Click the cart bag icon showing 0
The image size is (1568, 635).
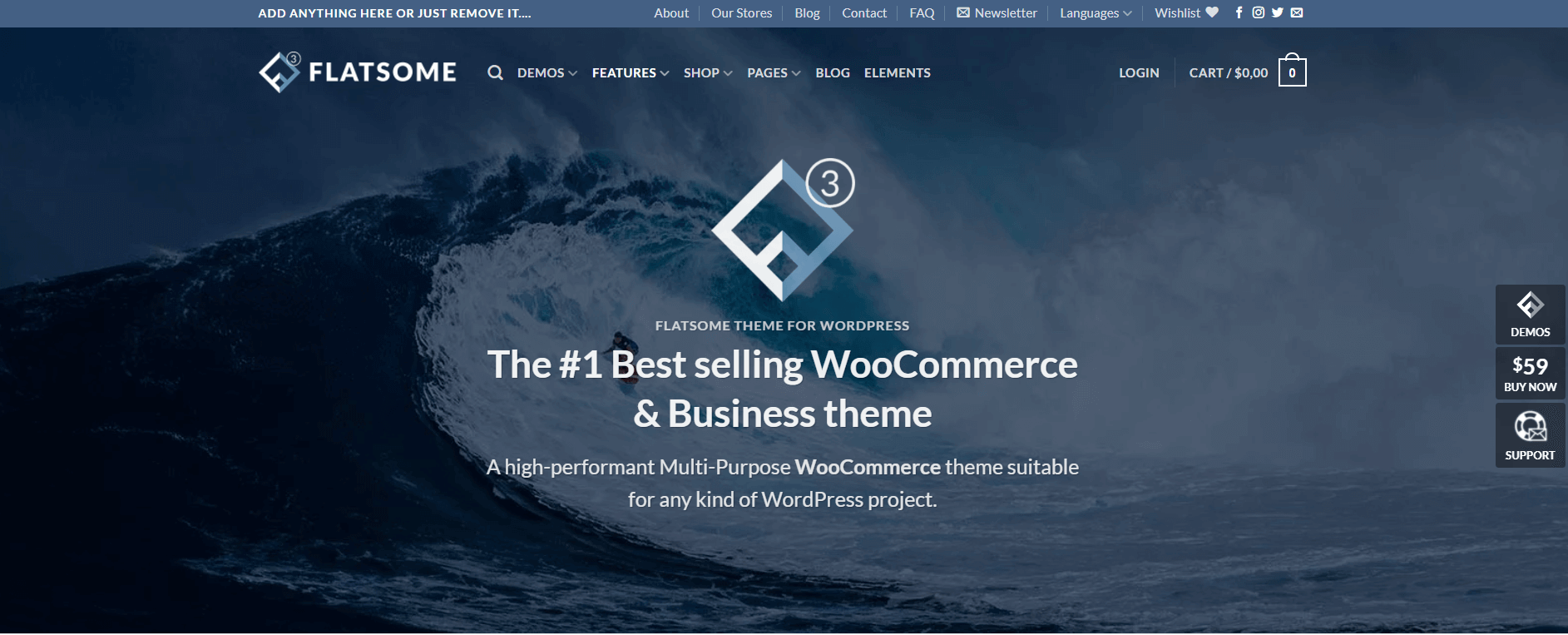[1292, 71]
